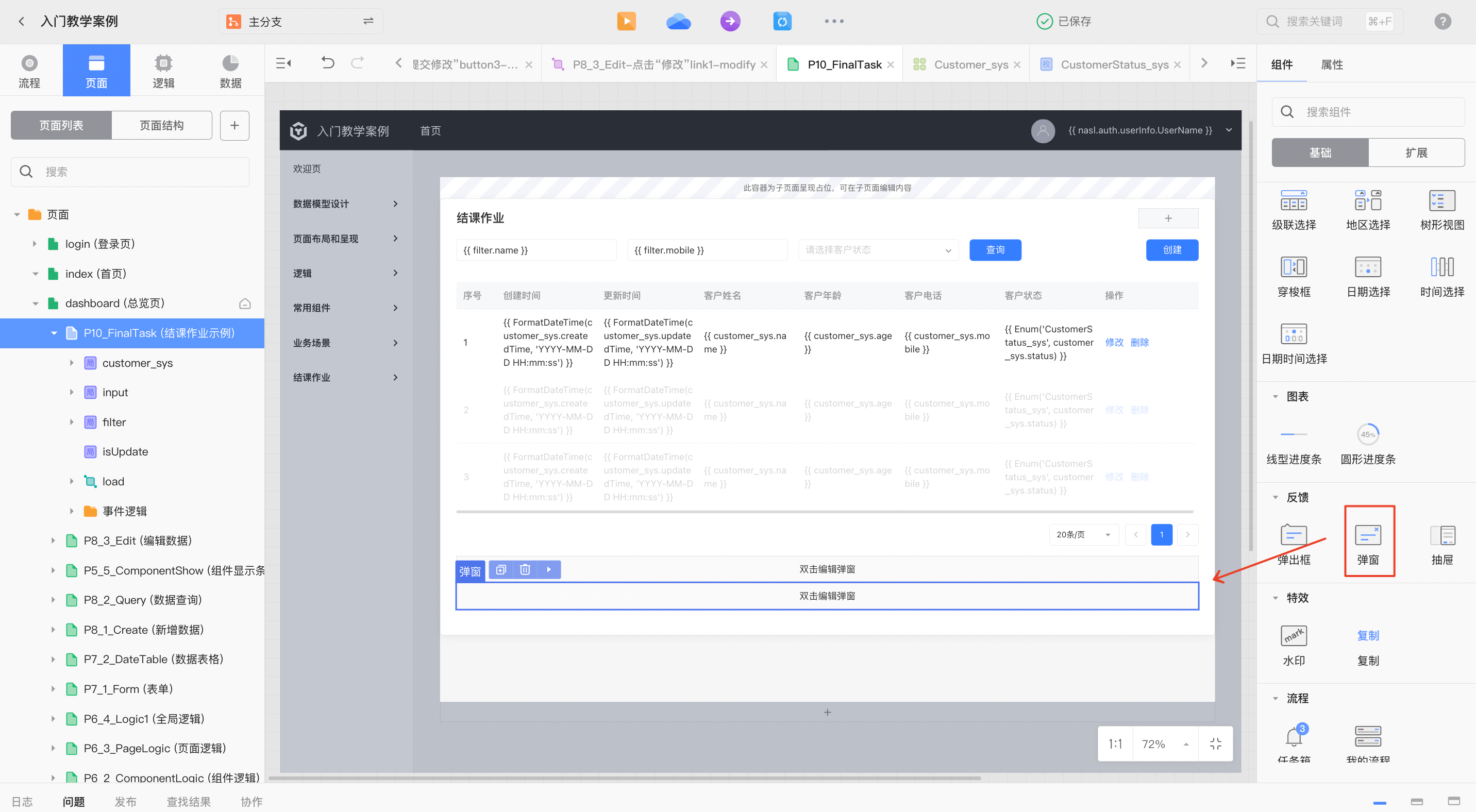Click the help question mark icon
The width and height of the screenshot is (1476, 812).
(1443, 21)
